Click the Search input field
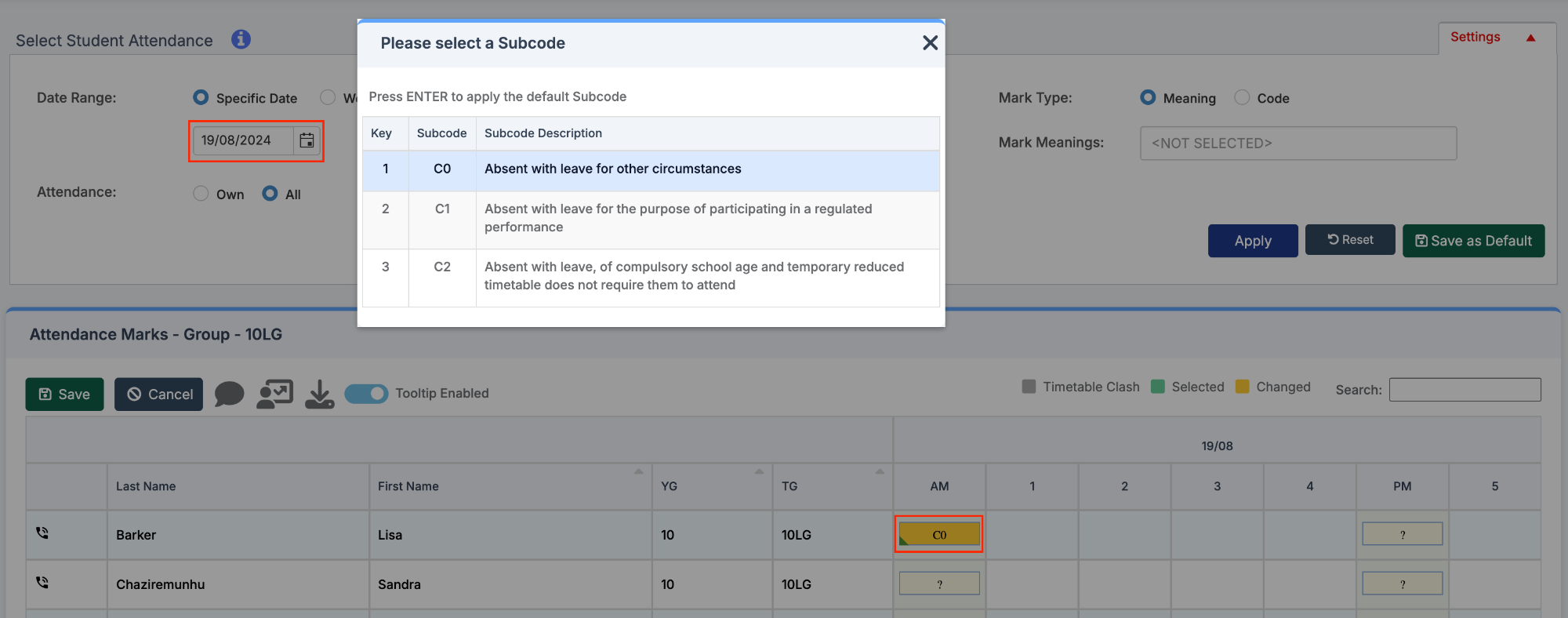The height and width of the screenshot is (618, 1568). point(1465,390)
